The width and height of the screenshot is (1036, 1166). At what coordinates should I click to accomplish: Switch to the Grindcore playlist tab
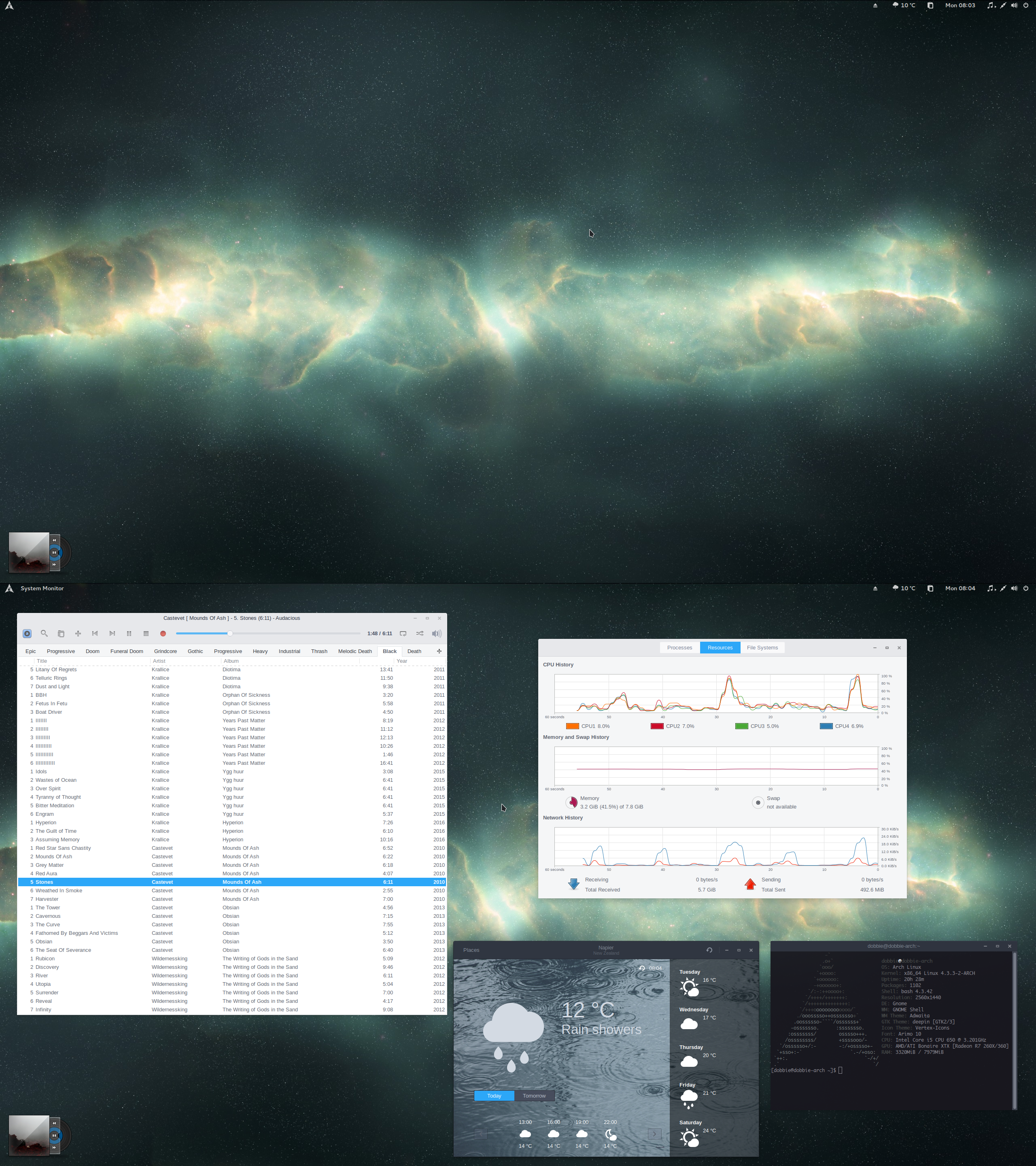pos(166,651)
